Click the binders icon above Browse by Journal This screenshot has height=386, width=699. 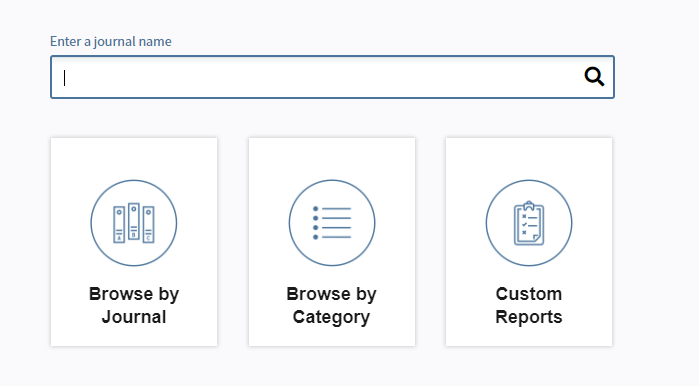click(x=134, y=223)
